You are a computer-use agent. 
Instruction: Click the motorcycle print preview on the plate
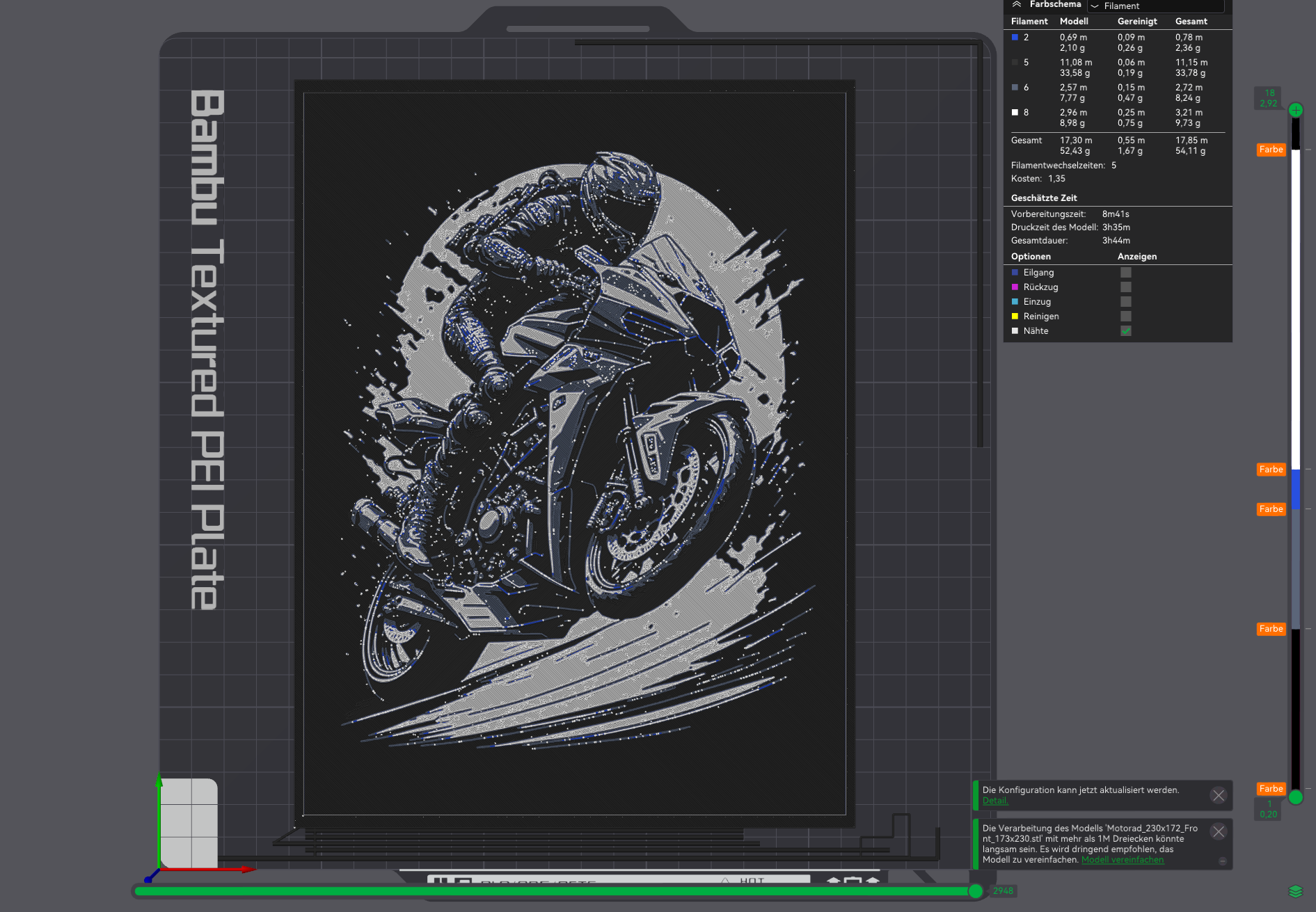tap(575, 454)
